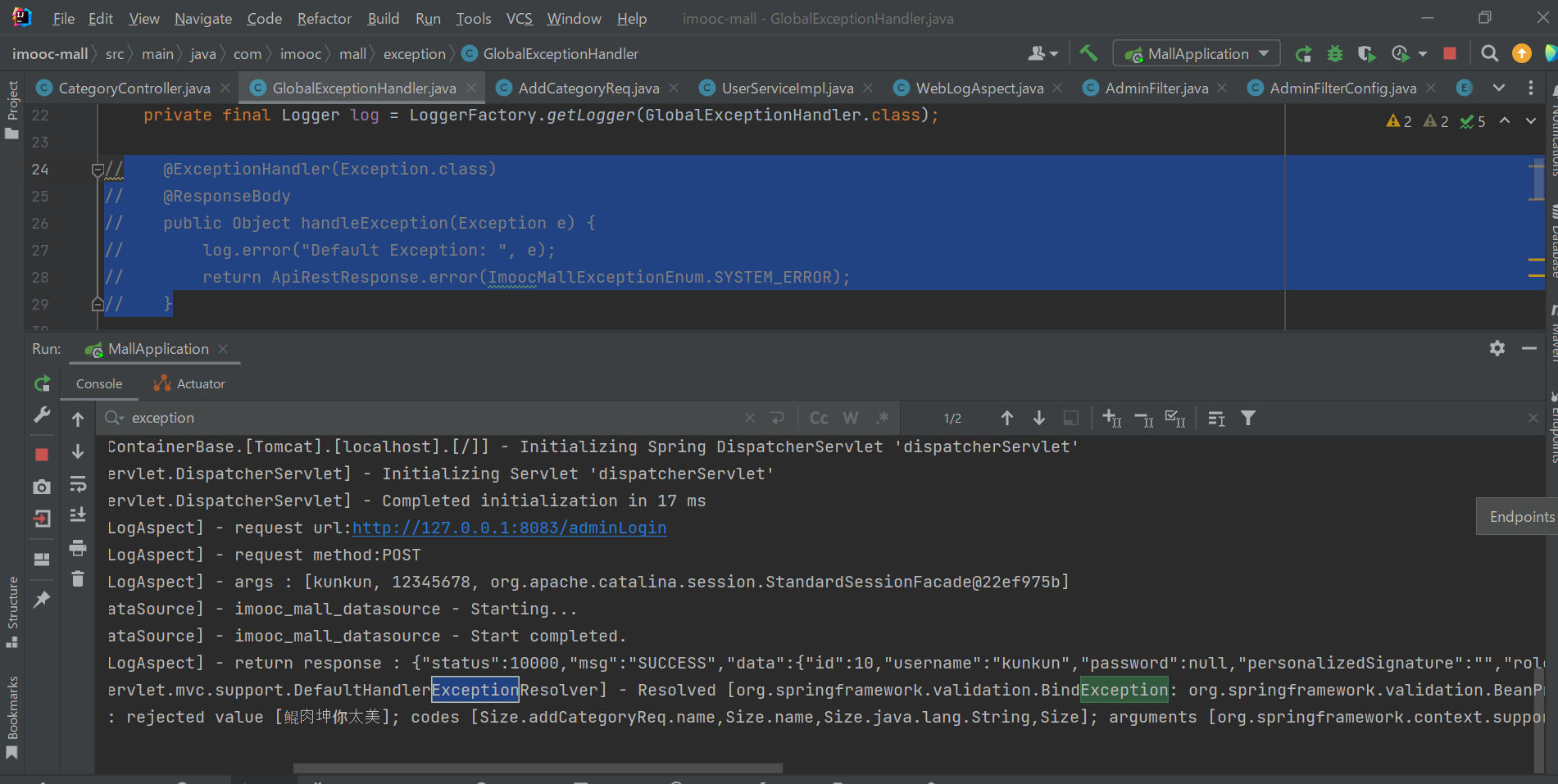Open the console search history dropdown
The image size is (1558, 784).
114,418
